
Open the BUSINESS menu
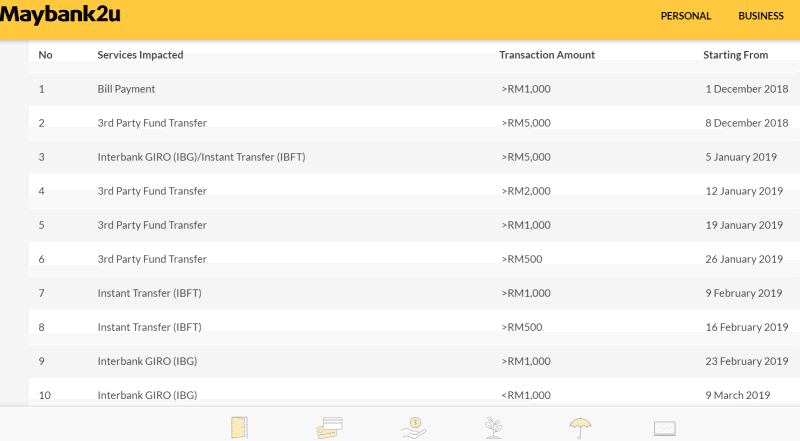[760, 16]
